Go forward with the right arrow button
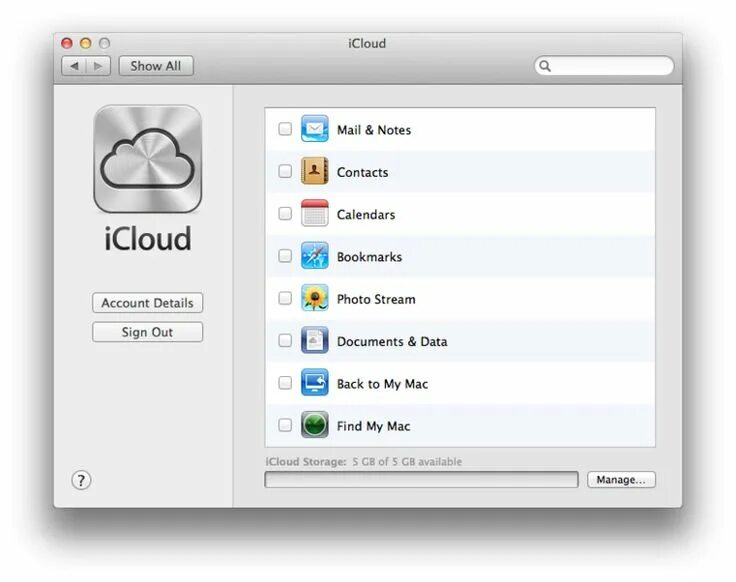 (98, 66)
